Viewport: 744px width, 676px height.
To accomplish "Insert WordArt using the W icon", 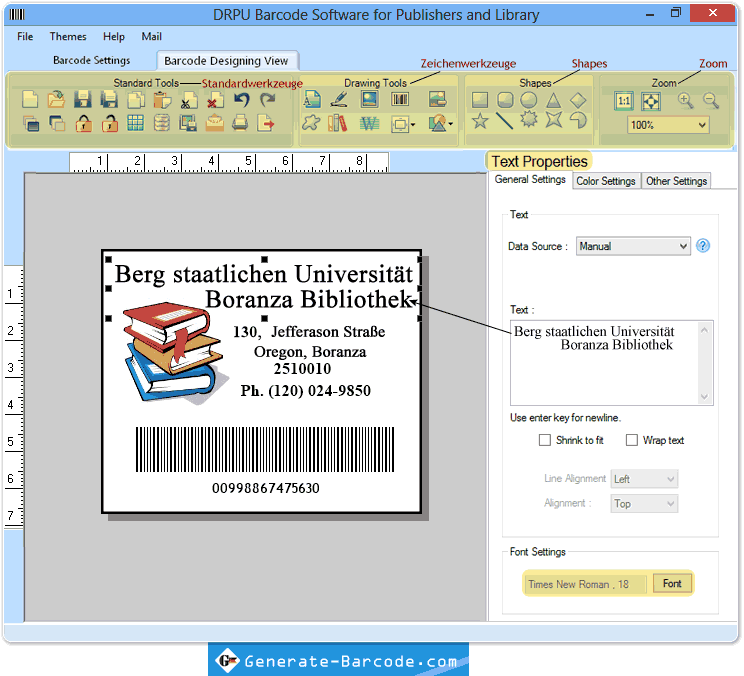I will pos(369,124).
